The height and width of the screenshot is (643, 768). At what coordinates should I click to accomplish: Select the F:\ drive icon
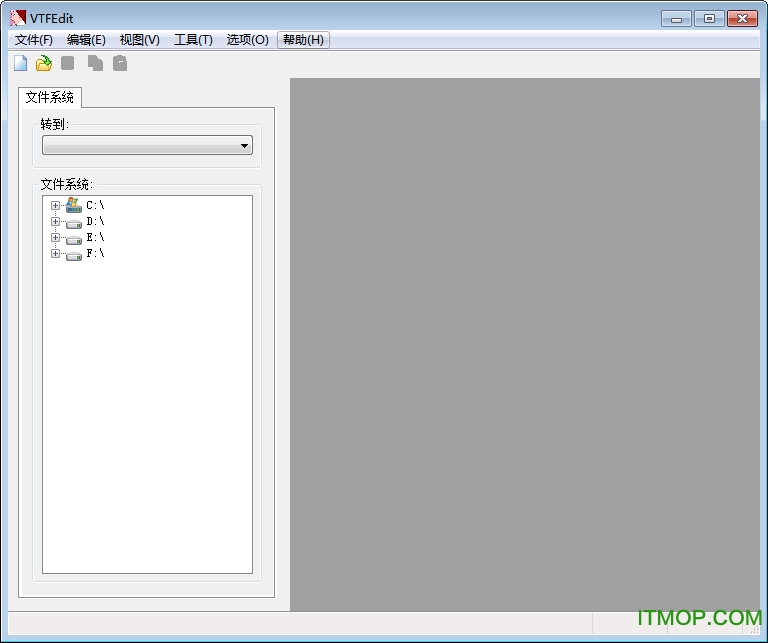[x=74, y=256]
